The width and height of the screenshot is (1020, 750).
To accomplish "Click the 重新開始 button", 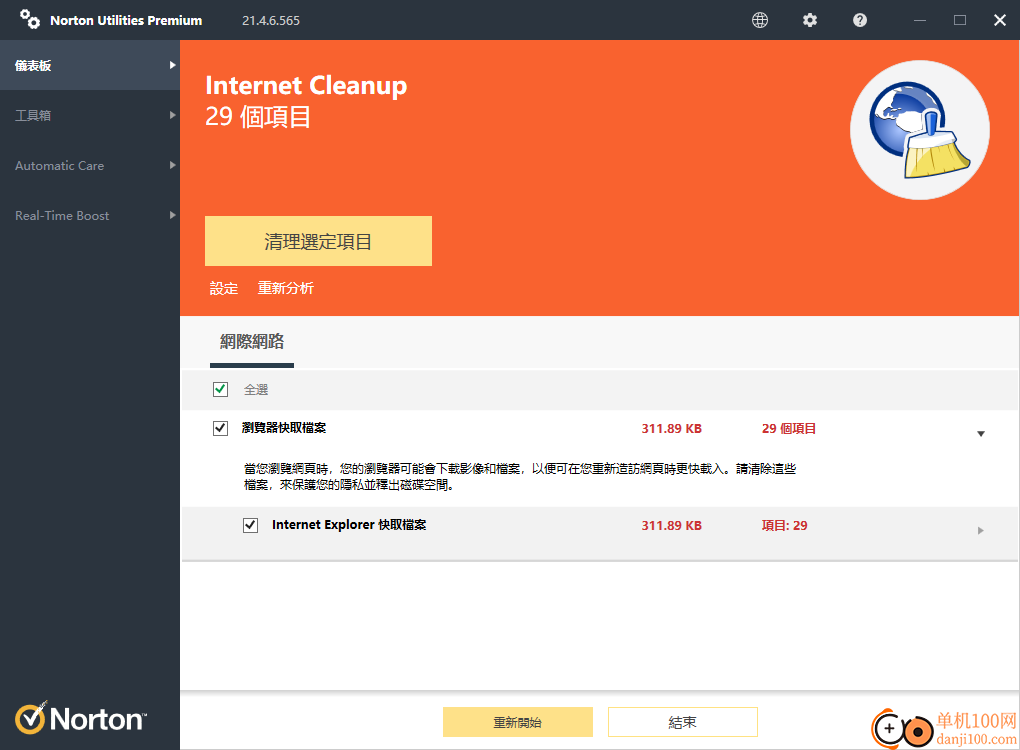I will click(518, 722).
